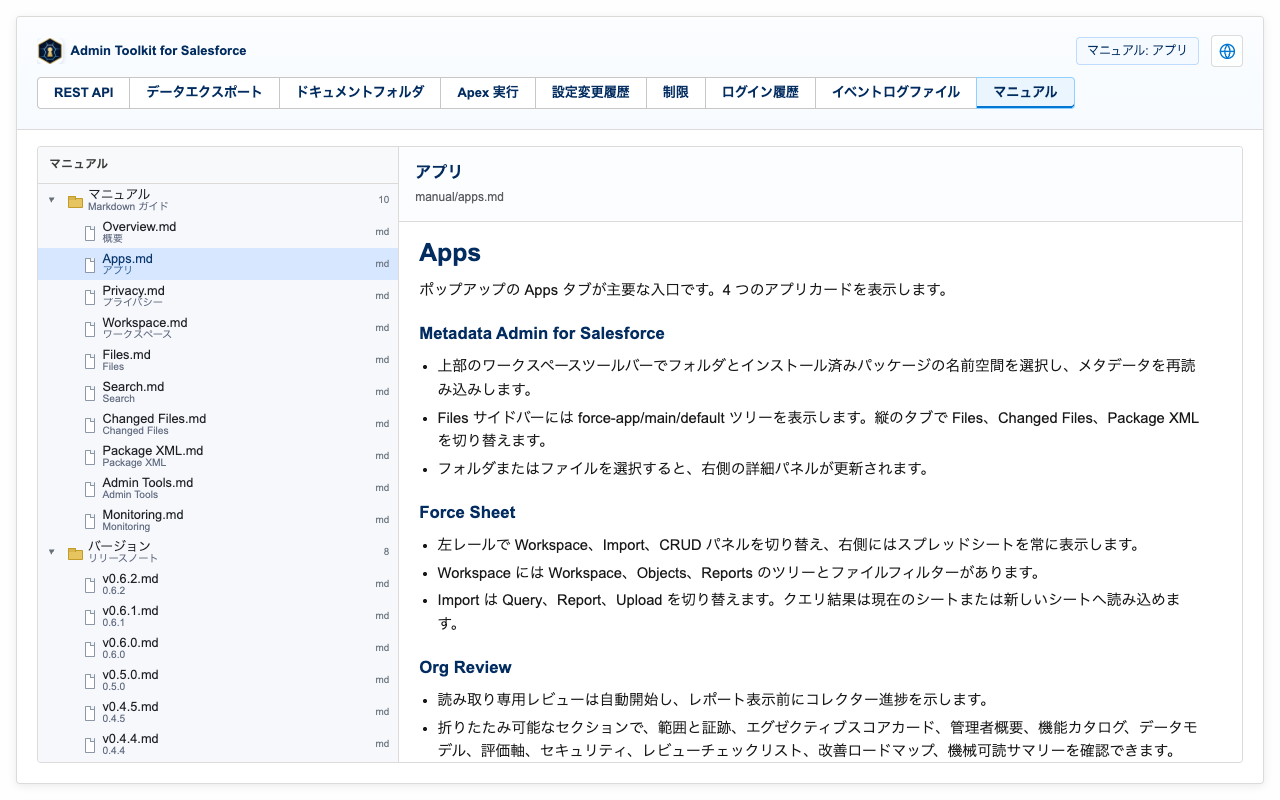The image size is (1280, 800).
Task: Click the file icon beside Package XML.md
Action: pos(90,457)
